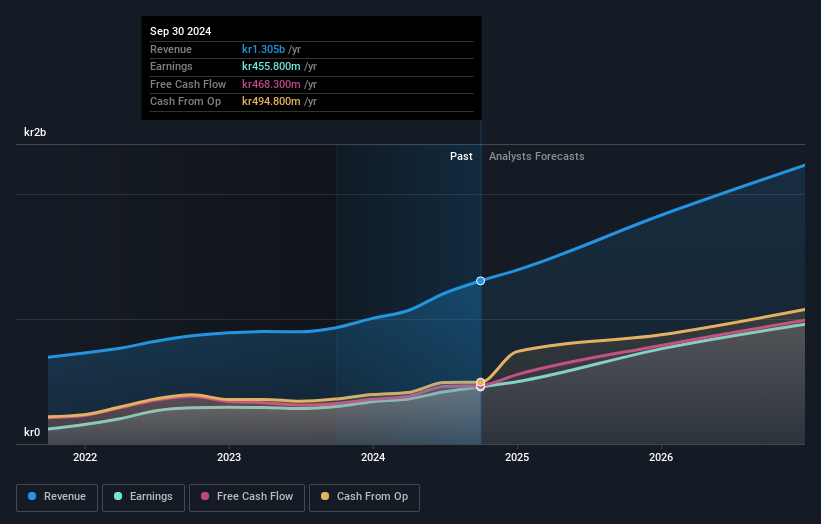Click the Cash From Op label in tooltip
The width and height of the screenshot is (821, 524).
pos(185,102)
